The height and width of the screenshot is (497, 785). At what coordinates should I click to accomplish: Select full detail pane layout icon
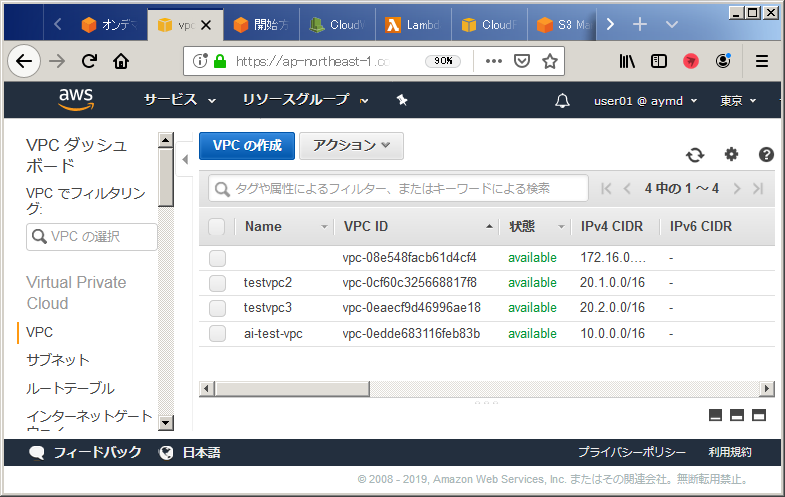(x=759, y=415)
